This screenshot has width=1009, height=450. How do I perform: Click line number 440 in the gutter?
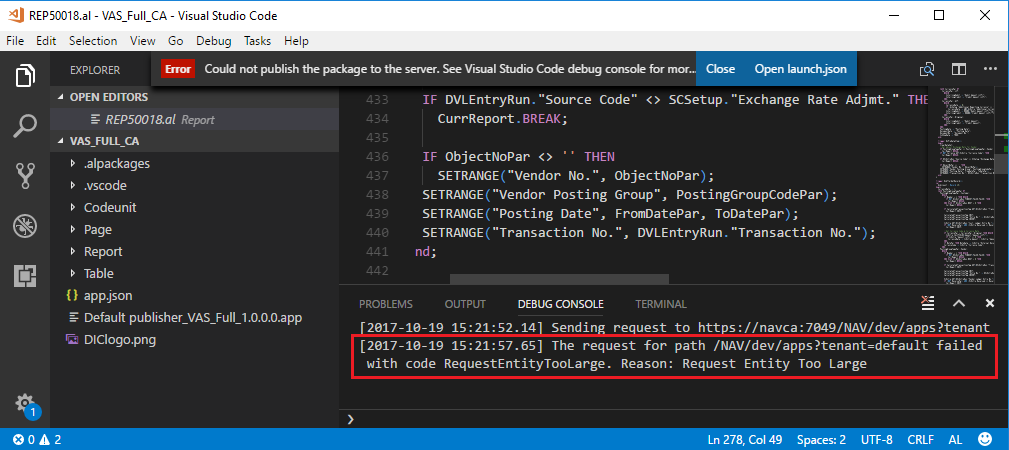[376, 232]
